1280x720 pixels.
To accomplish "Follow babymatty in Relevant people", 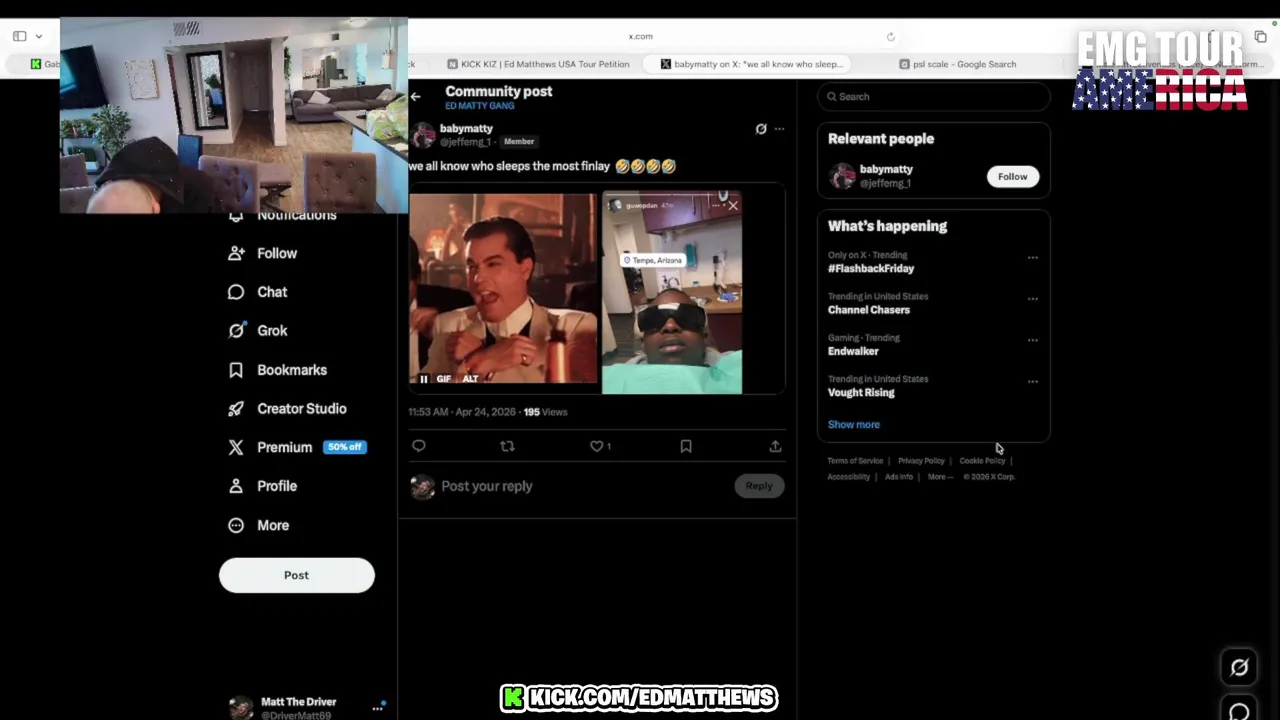I will click(1012, 177).
